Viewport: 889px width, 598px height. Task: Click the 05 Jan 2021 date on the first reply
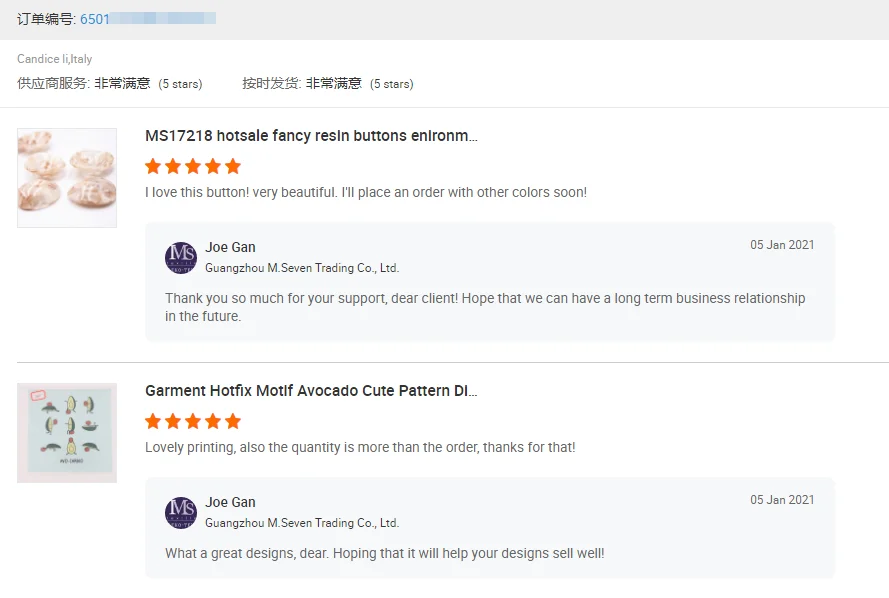coord(782,245)
